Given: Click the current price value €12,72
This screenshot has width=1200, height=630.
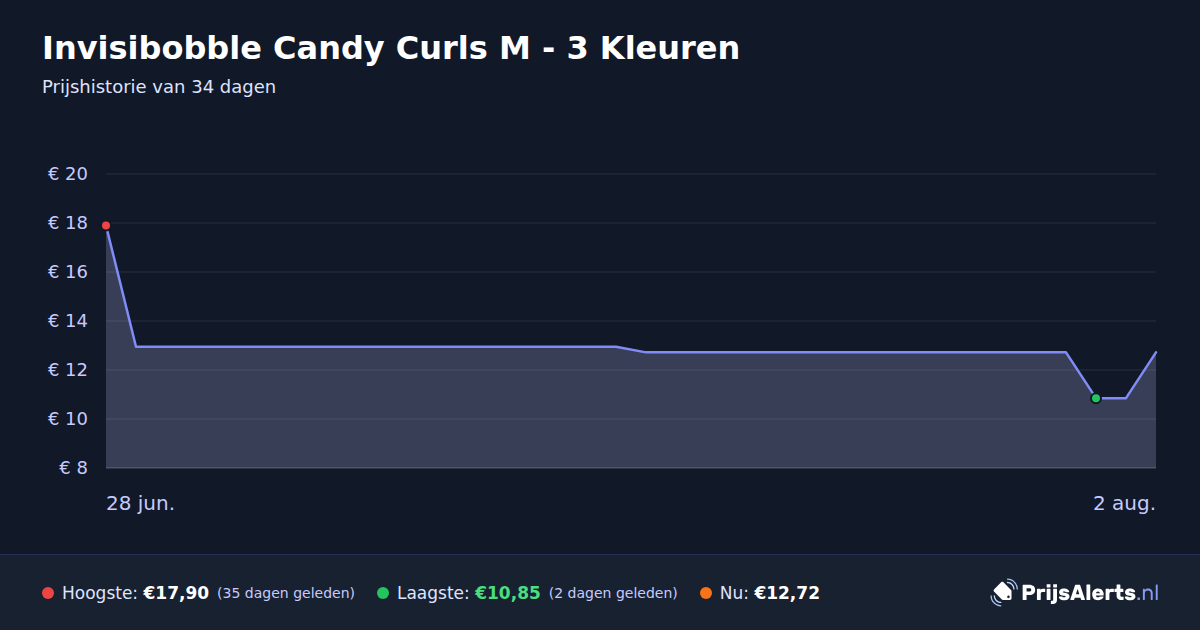Looking at the screenshot, I should coord(787,593).
